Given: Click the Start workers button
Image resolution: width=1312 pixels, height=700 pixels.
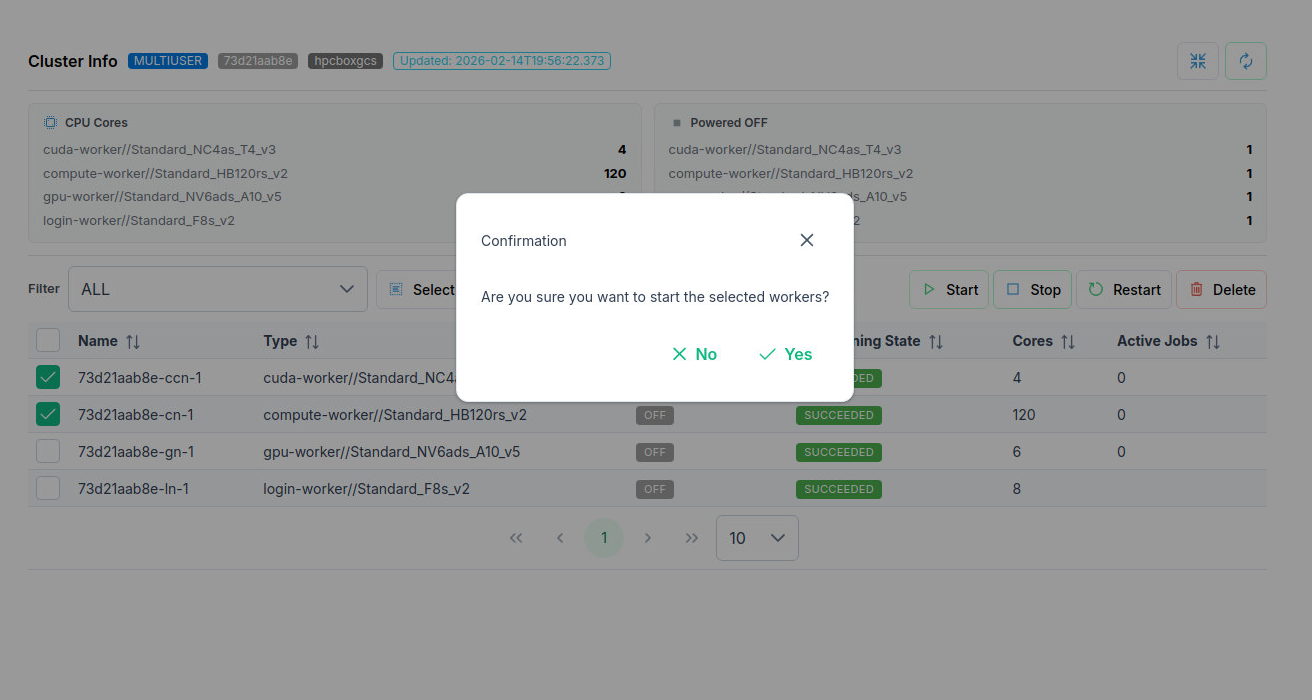Looking at the screenshot, I should pos(949,289).
